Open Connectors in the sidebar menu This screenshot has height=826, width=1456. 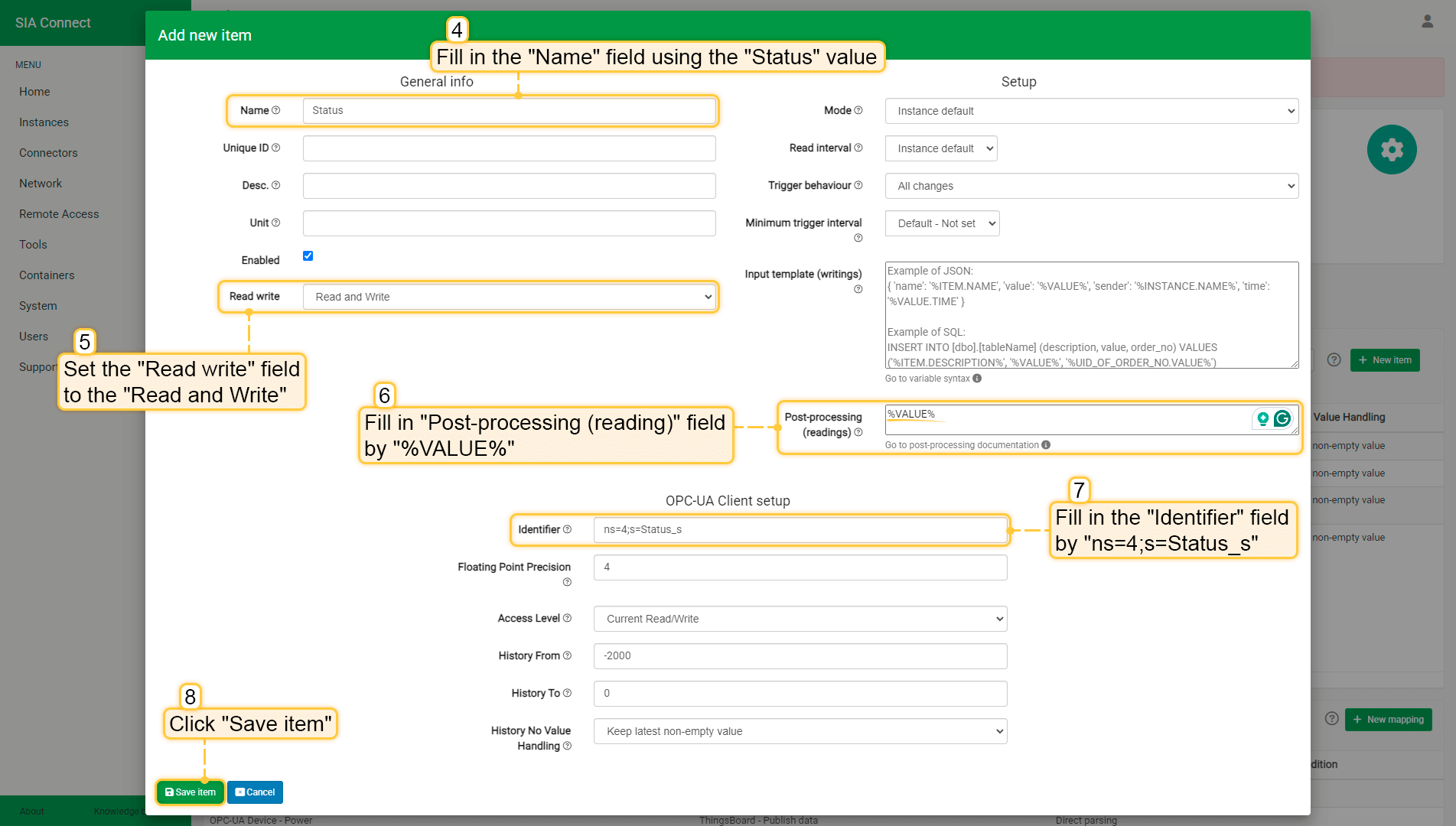tap(48, 153)
